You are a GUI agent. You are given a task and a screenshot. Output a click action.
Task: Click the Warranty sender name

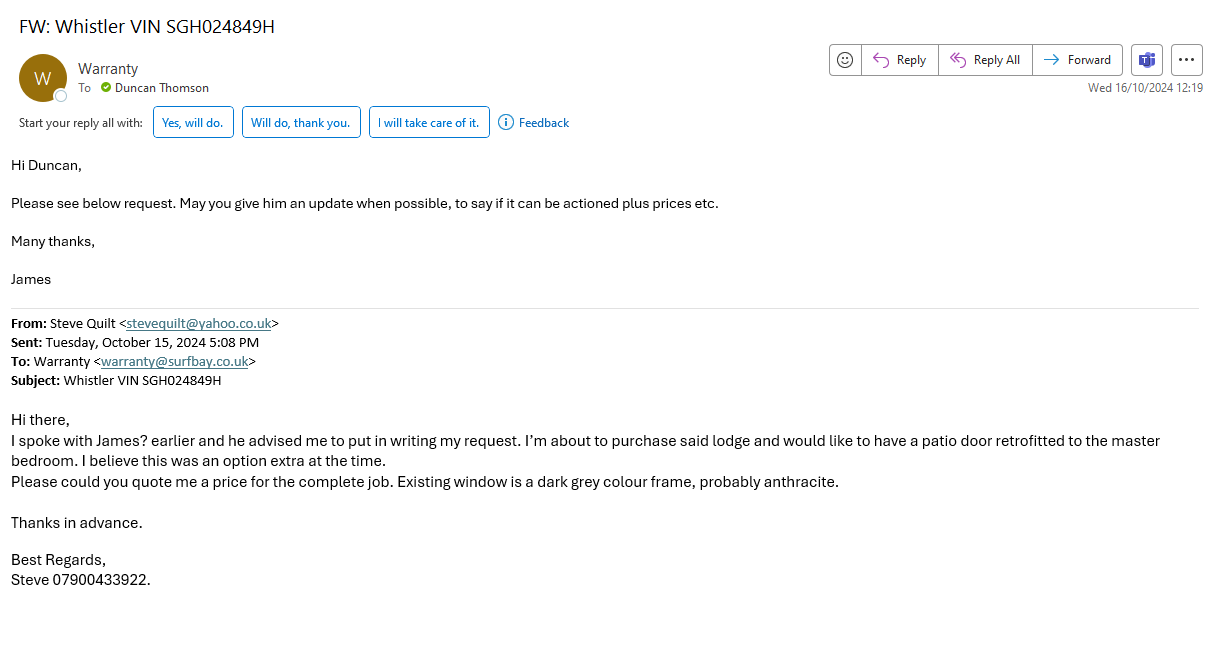(108, 69)
